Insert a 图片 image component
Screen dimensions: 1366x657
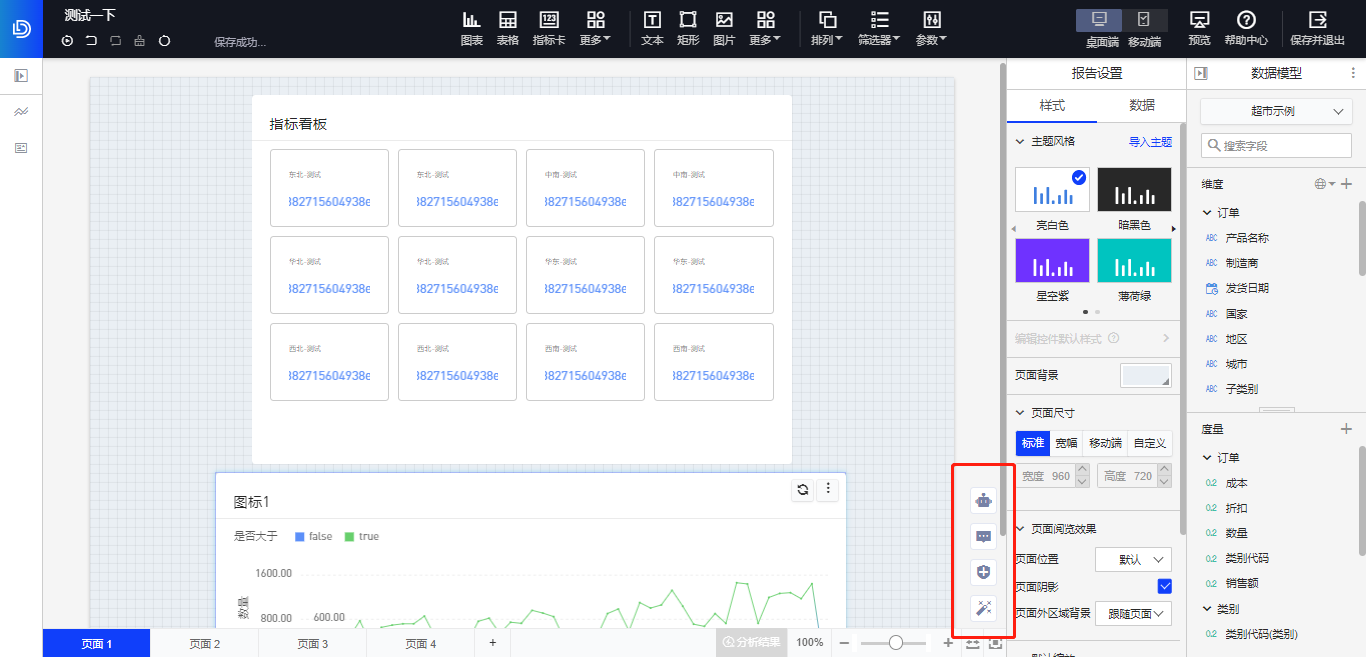click(x=724, y=28)
